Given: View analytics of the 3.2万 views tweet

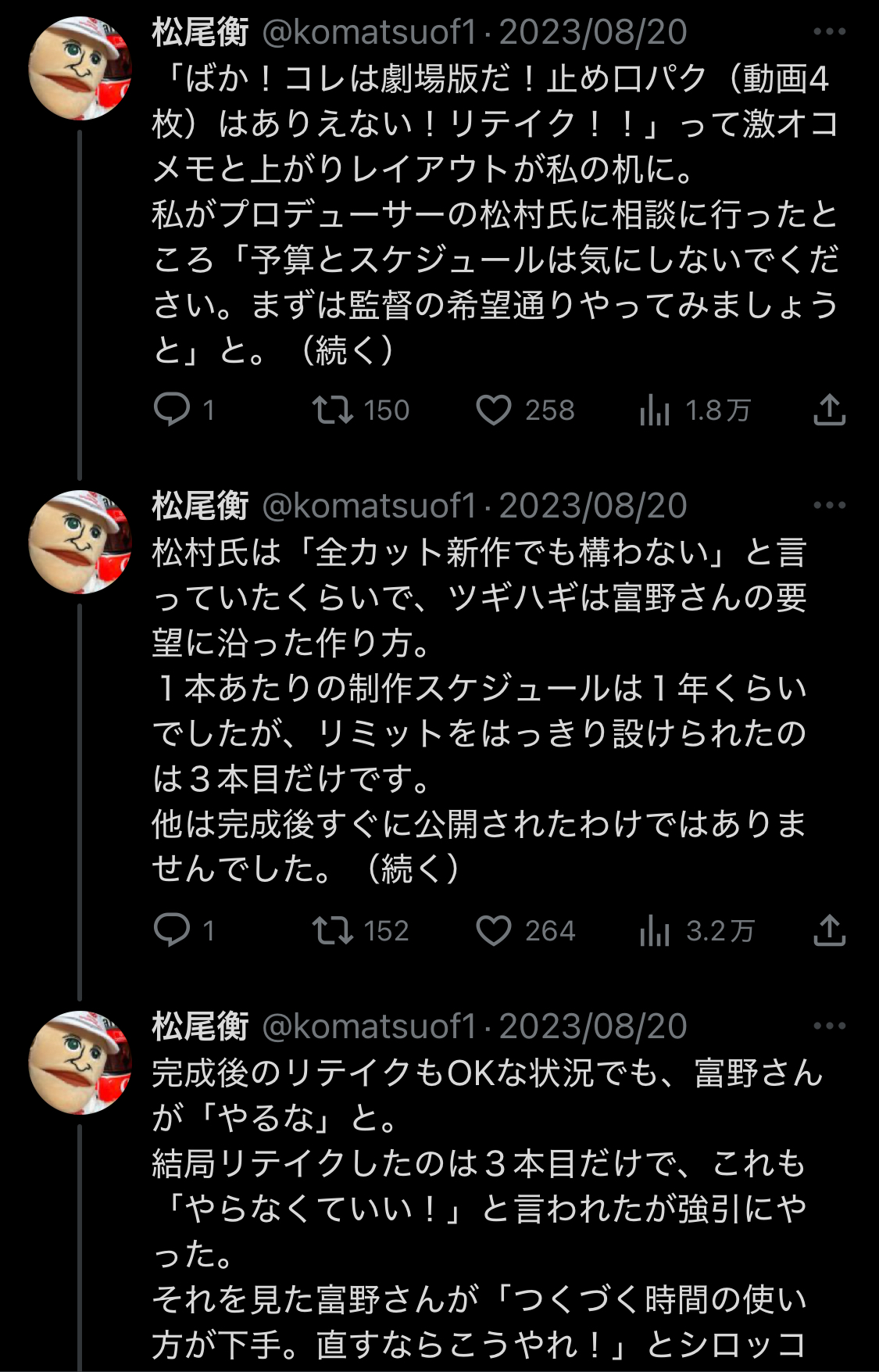Looking at the screenshot, I should pos(655,930).
